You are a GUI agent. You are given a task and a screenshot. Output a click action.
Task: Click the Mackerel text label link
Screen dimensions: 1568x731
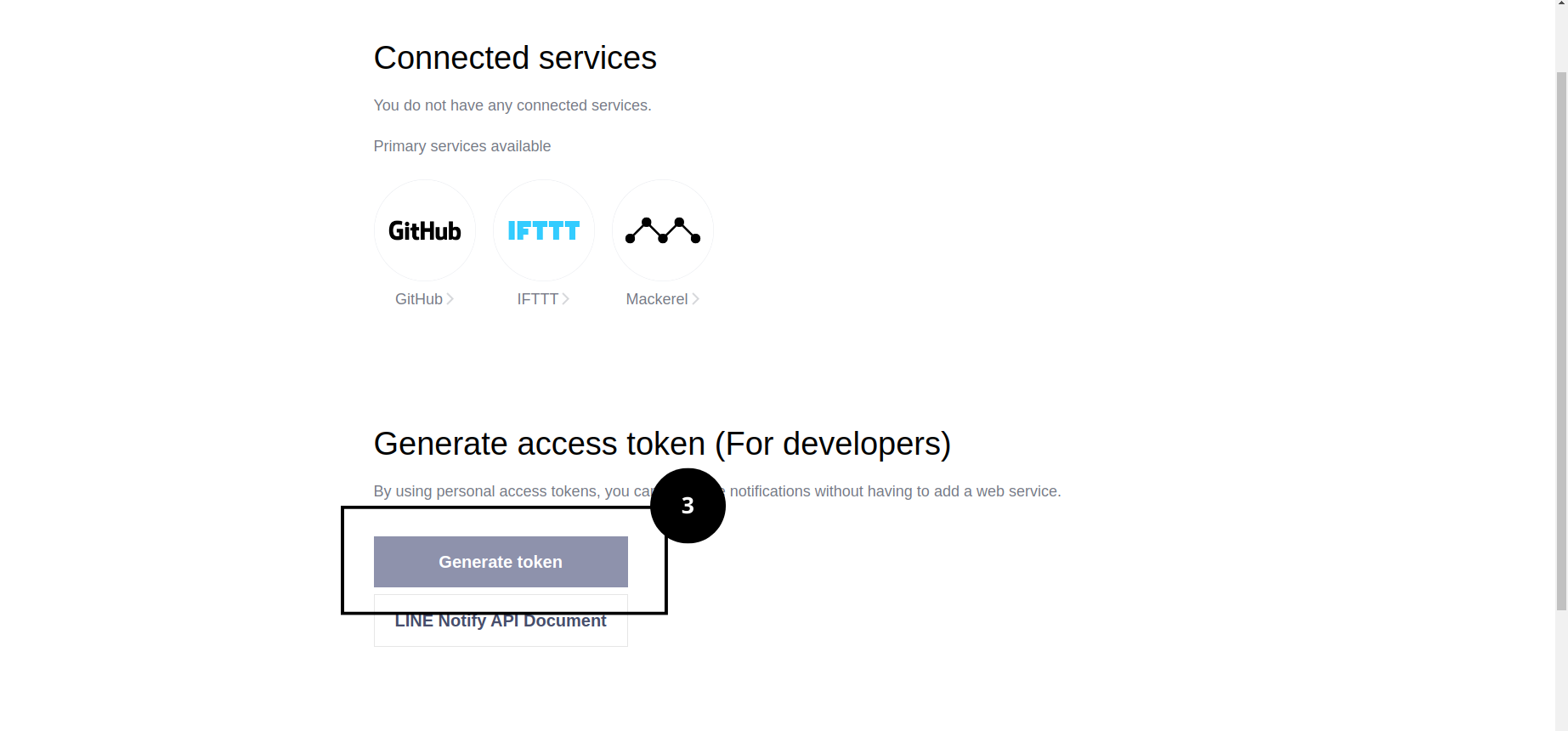657,299
